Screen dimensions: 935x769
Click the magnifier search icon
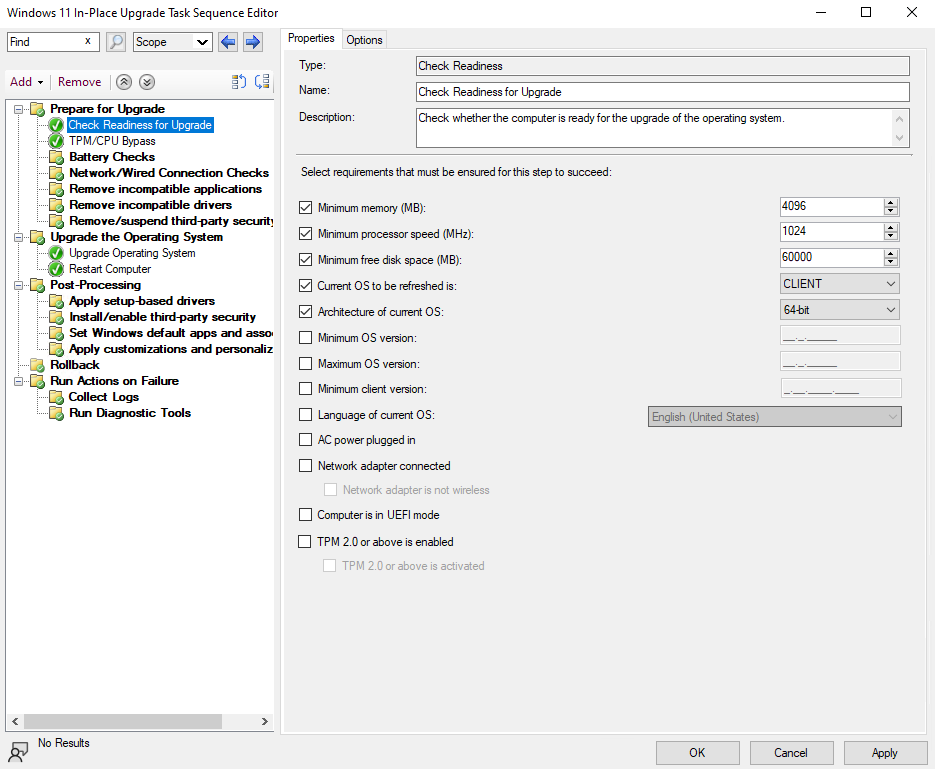116,42
